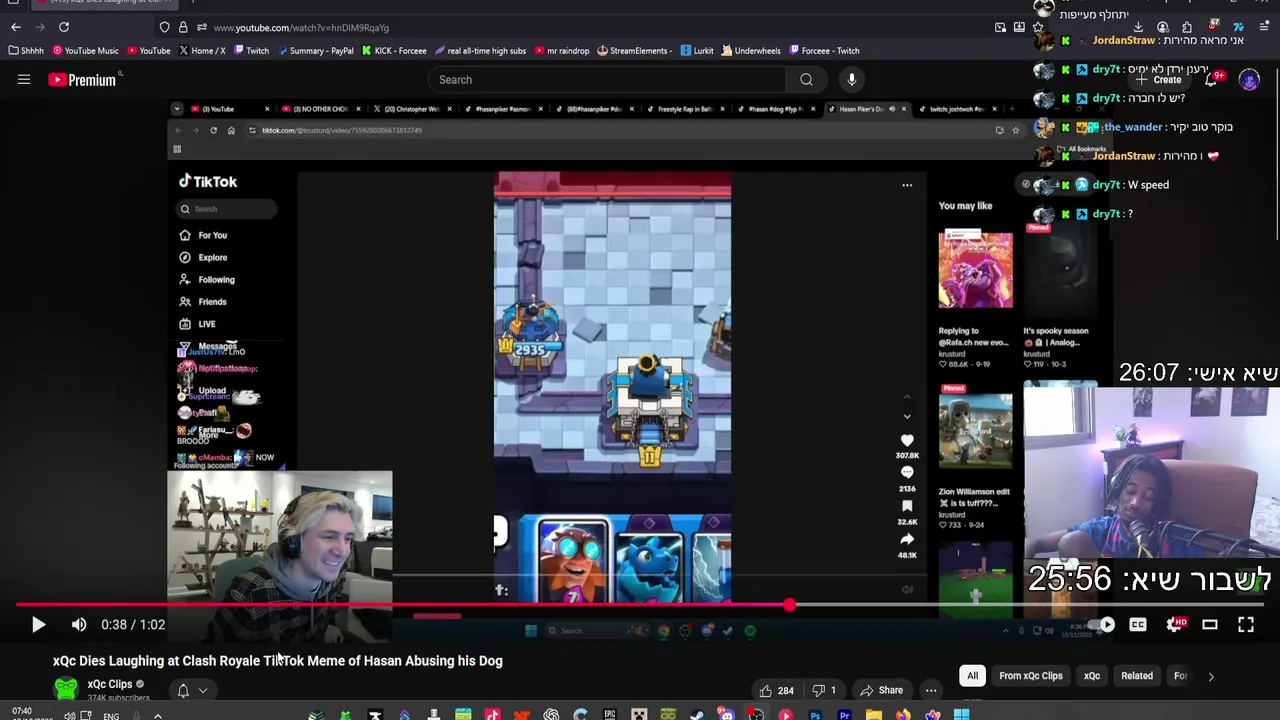Like the video with 284 likes
This screenshot has width=1280, height=720.
[x=776, y=691]
